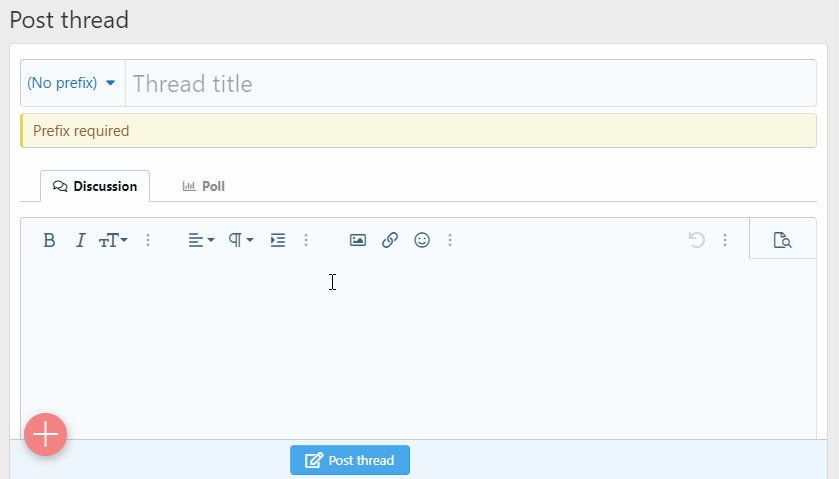Image resolution: width=839 pixels, height=479 pixels.
Task: Toggle italic text formatting
Action: point(80,240)
